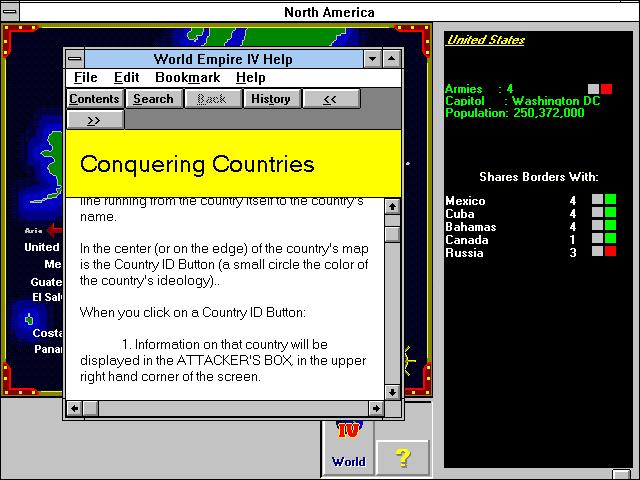Click the grayed-out Back button
Image resolution: width=640 pixels, height=480 pixels.
[212, 99]
